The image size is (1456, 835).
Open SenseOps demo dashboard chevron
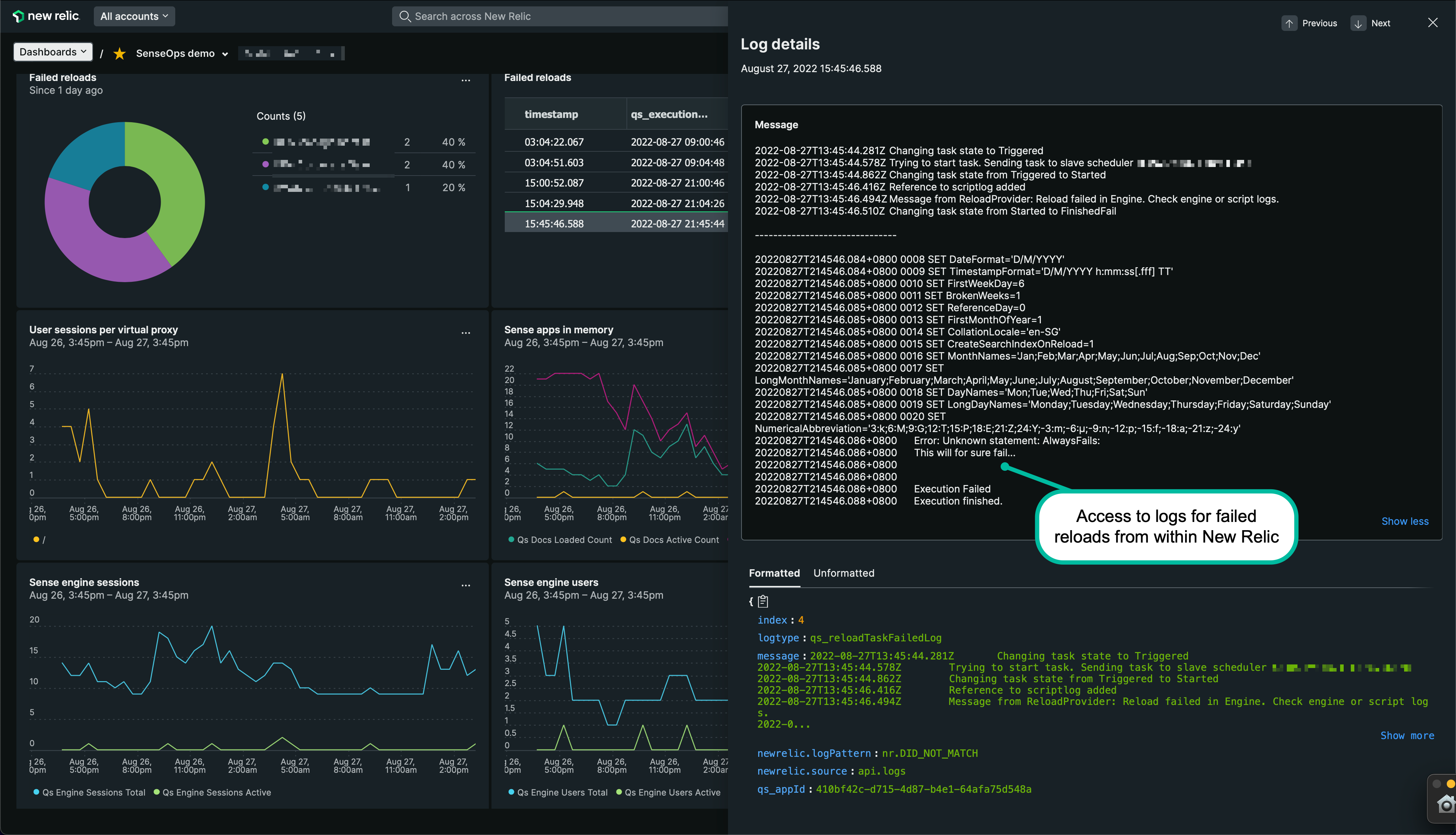225,54
